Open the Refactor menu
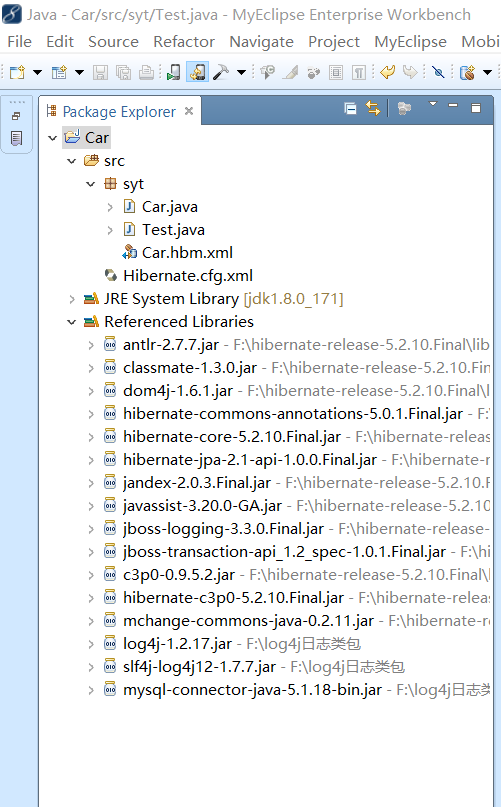This screenshot has width=501, height=807. click(x=184, y=42)
